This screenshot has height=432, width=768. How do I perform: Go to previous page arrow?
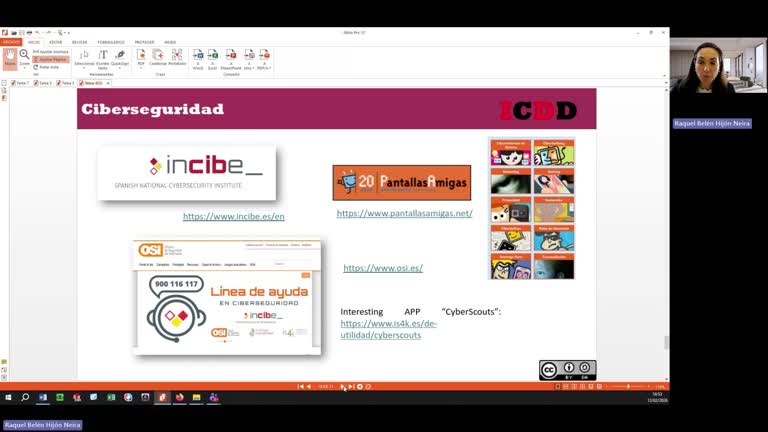(x=309, y=386)
